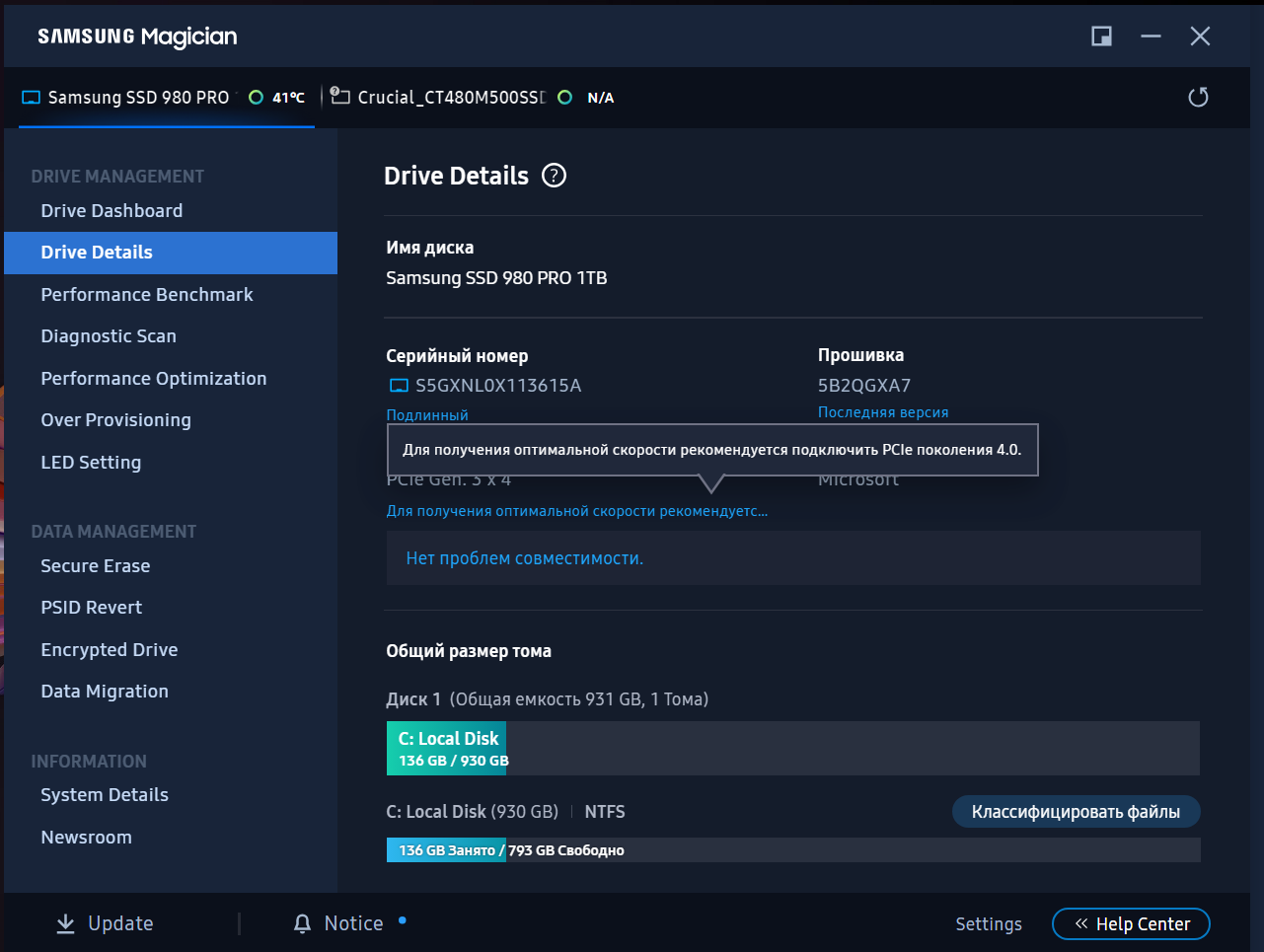Viewport: 1264px width, 952px height.
Task: Click the double-chevron icon in Help Center button
Action: click(1081, 923)
